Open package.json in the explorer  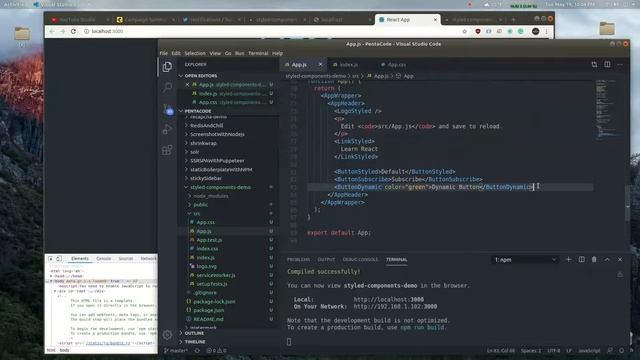[209, 311]
